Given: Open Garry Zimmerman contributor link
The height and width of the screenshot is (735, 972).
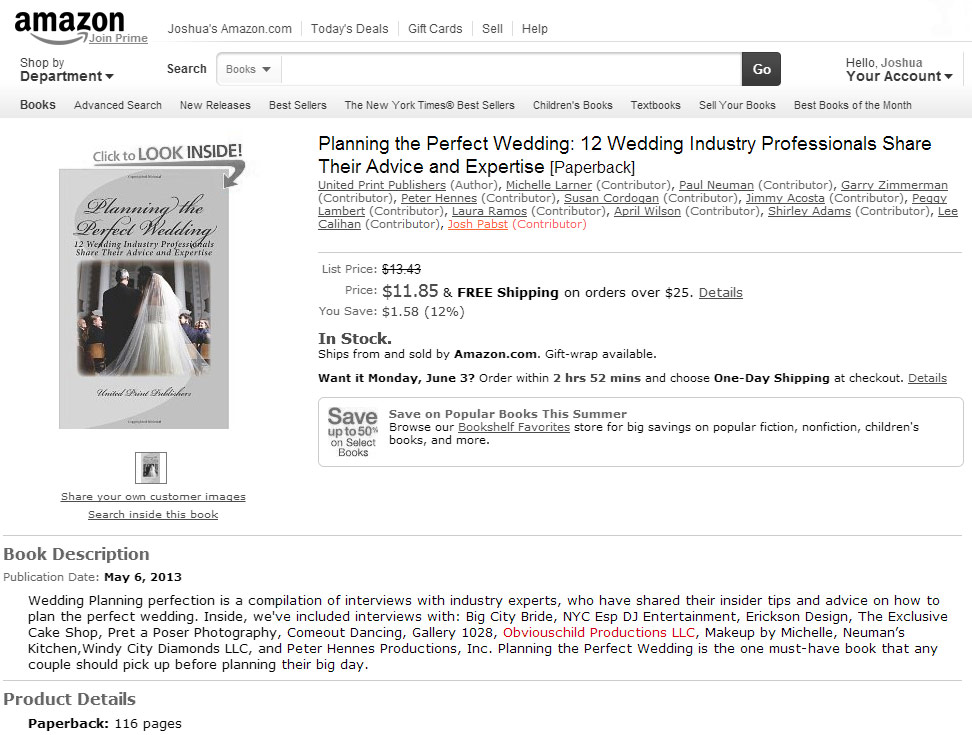Looking at the screenshot, I should [x=894, y=185].
